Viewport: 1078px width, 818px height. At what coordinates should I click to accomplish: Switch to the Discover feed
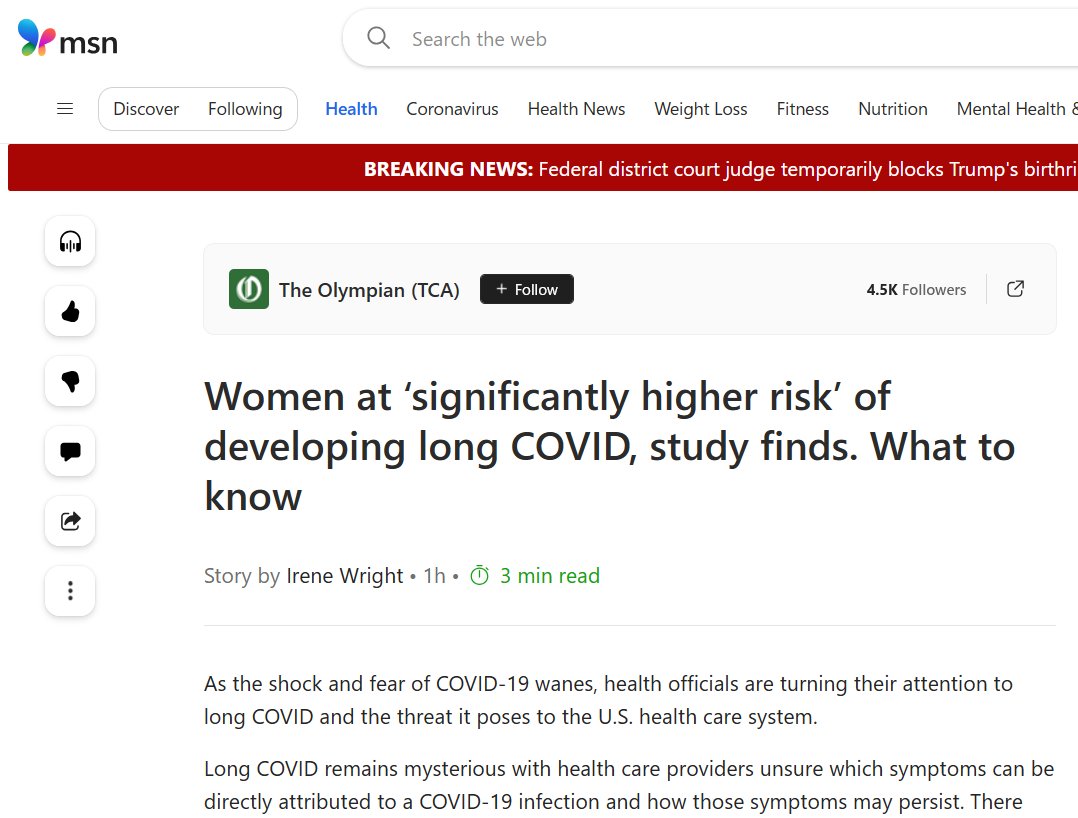[146, 109]
